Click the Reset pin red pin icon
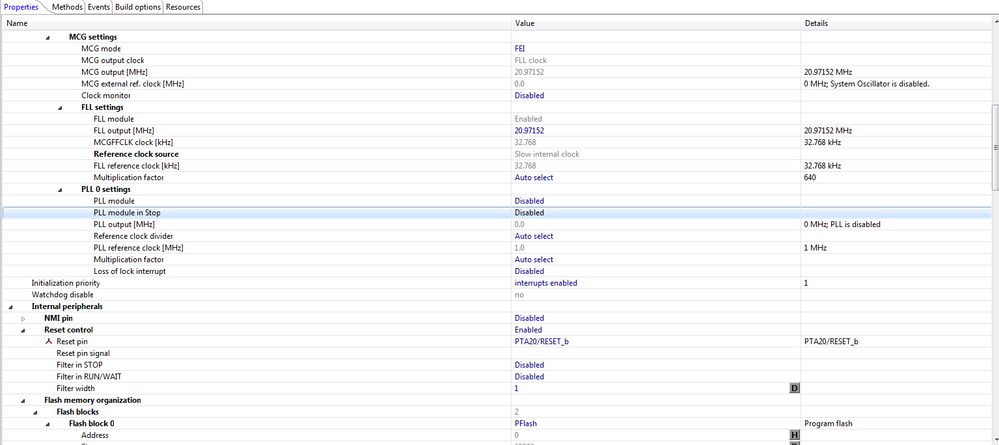The height and width of the screenshot is (445, 999). click(x=49, y=341)
